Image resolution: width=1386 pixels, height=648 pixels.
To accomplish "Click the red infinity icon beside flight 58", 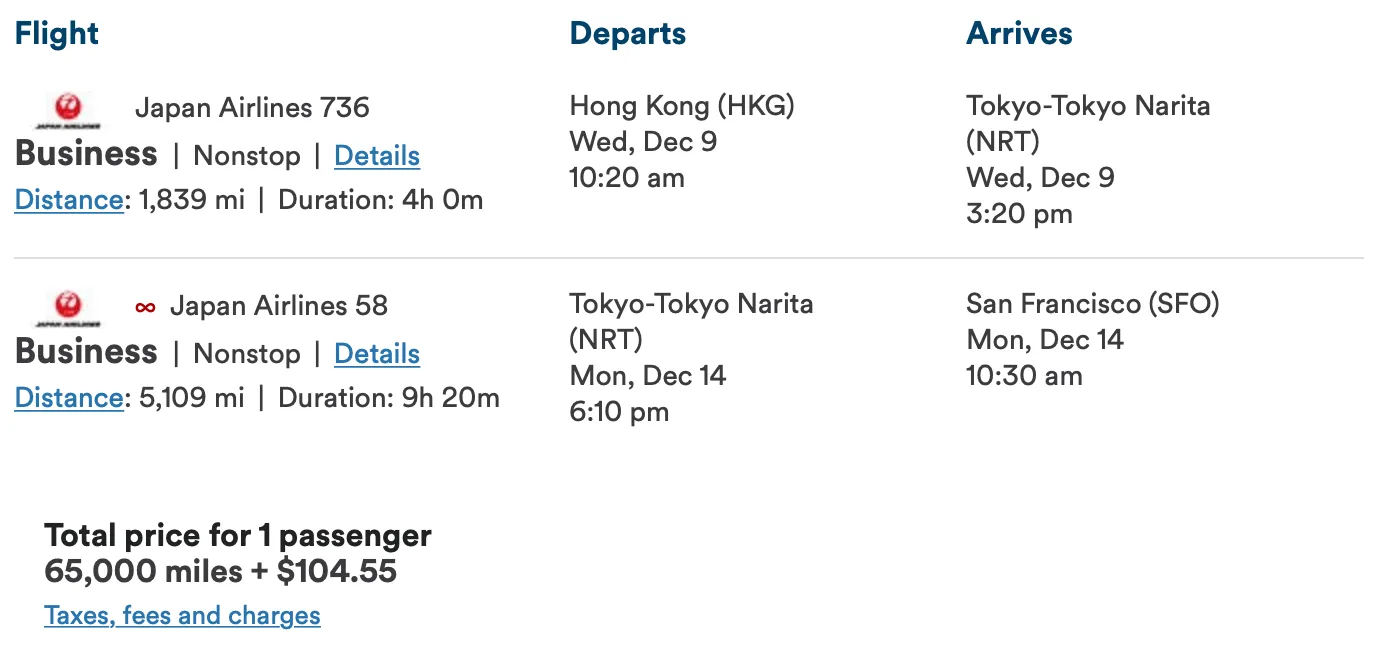I will tap(146, 307).
